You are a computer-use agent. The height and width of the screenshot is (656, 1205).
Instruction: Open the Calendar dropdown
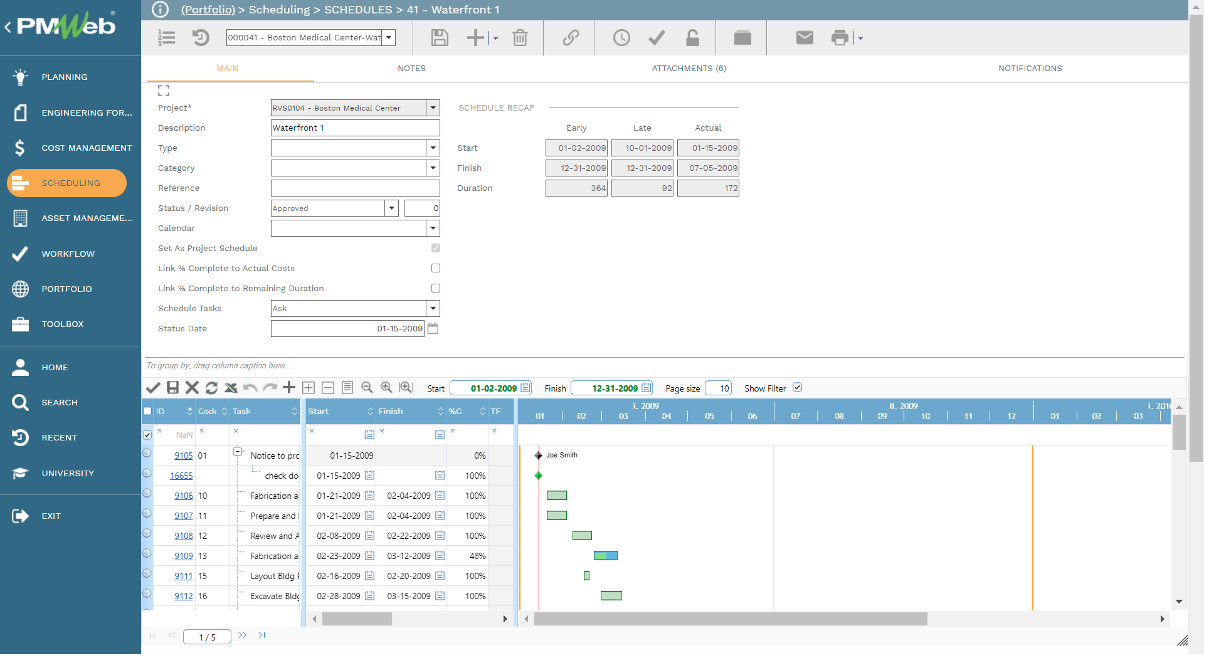coord(433,228)
